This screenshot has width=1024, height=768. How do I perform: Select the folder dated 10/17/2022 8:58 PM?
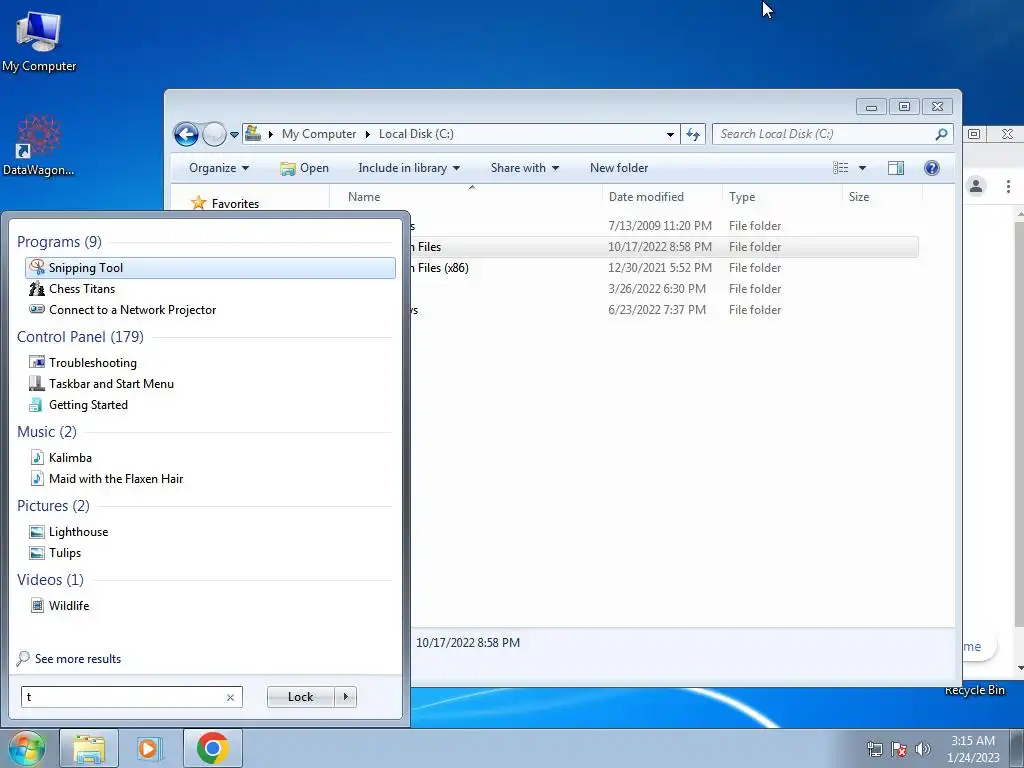pyautogui.click(x=665, y=247)
